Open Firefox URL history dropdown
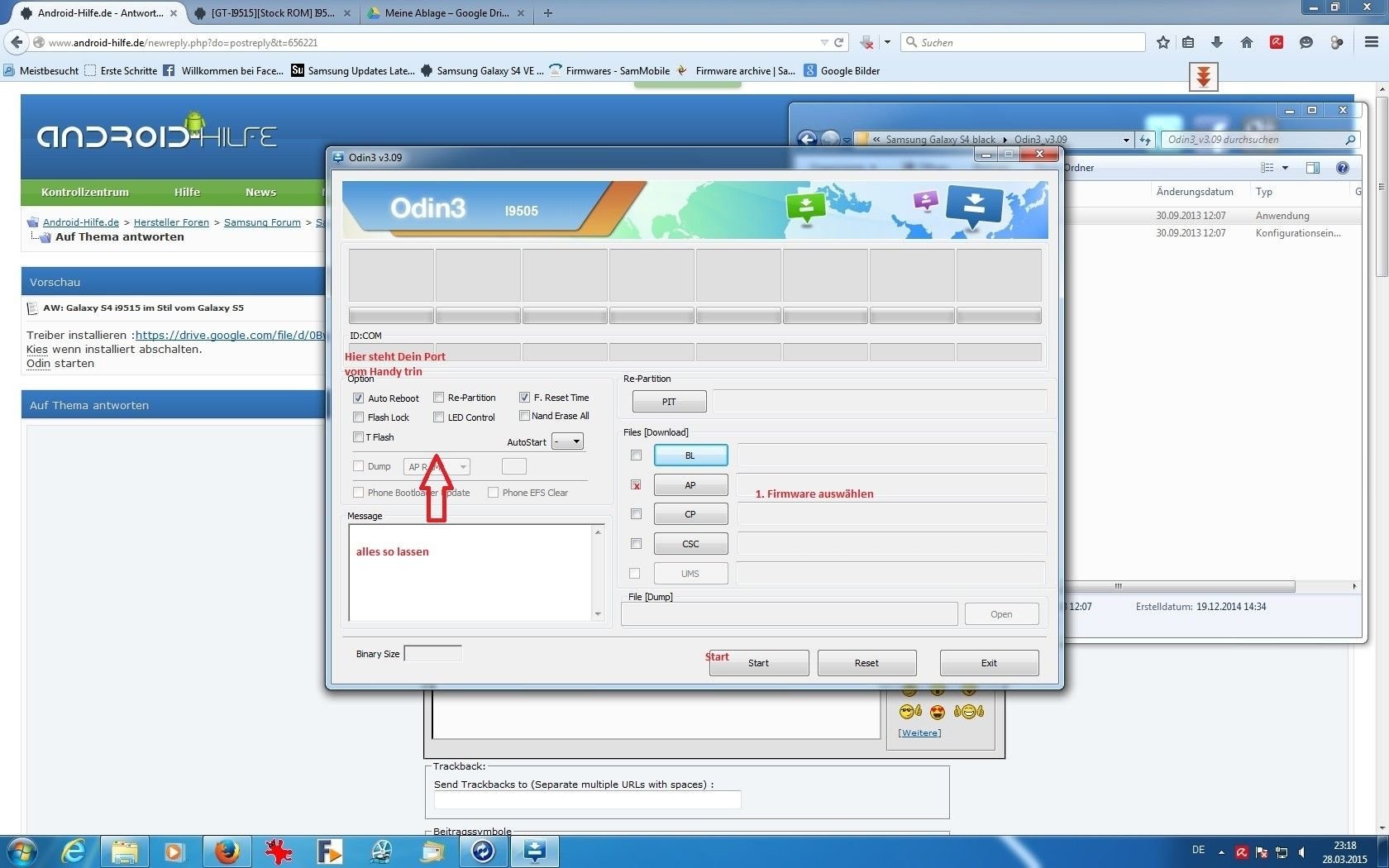 (824, 42)
